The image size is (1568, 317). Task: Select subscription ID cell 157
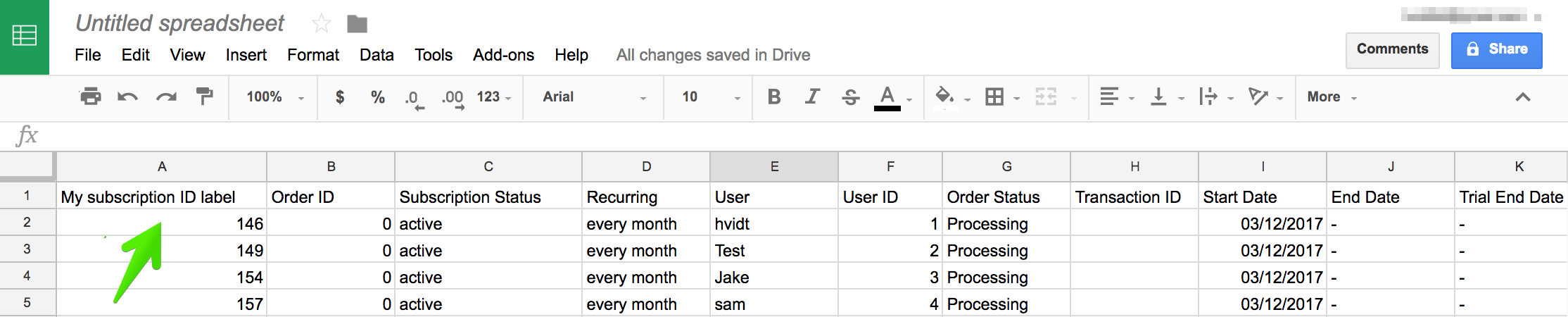pyautogui.click(x=162, y=304)
